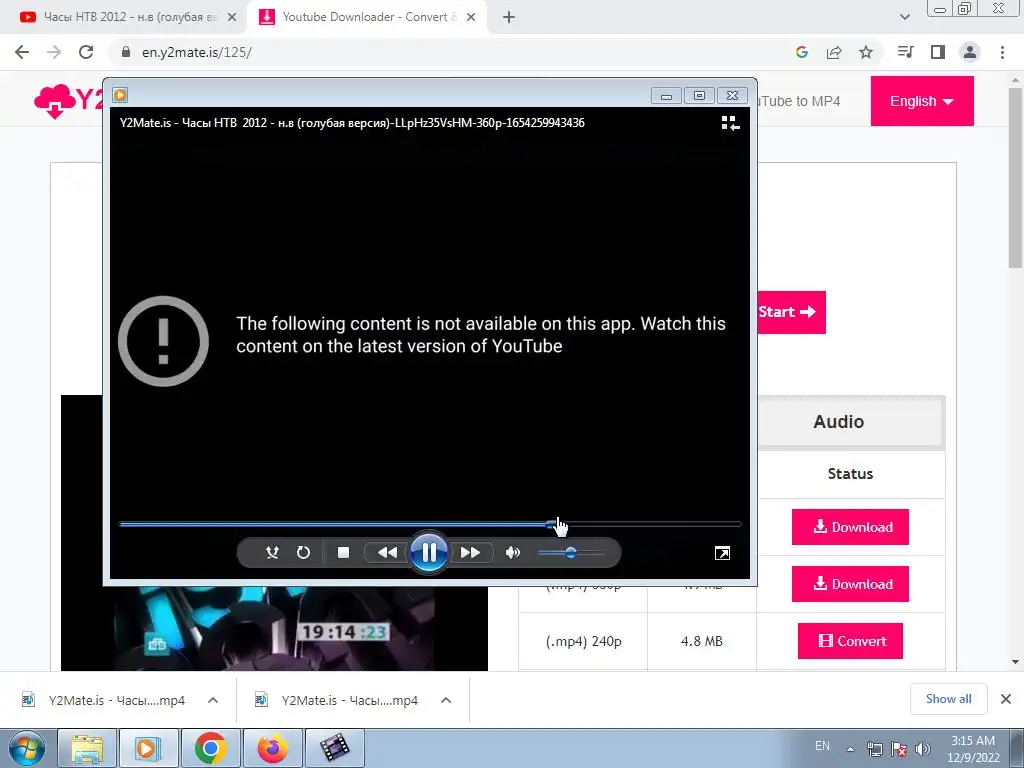Click Windows Media Player taskbar icon
This screenshot has width=1024, height=768.
click(x=148, y=748)
